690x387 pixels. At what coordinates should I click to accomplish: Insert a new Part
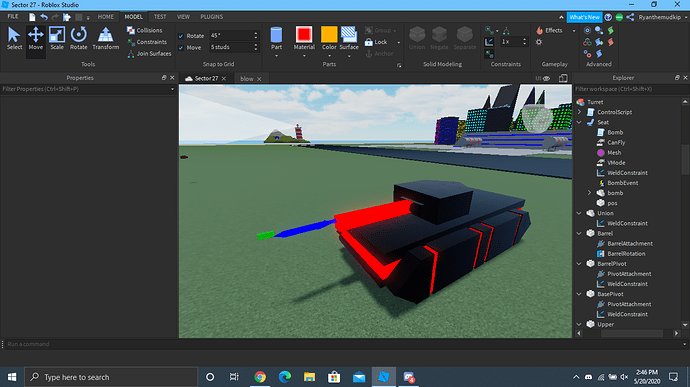276,38
